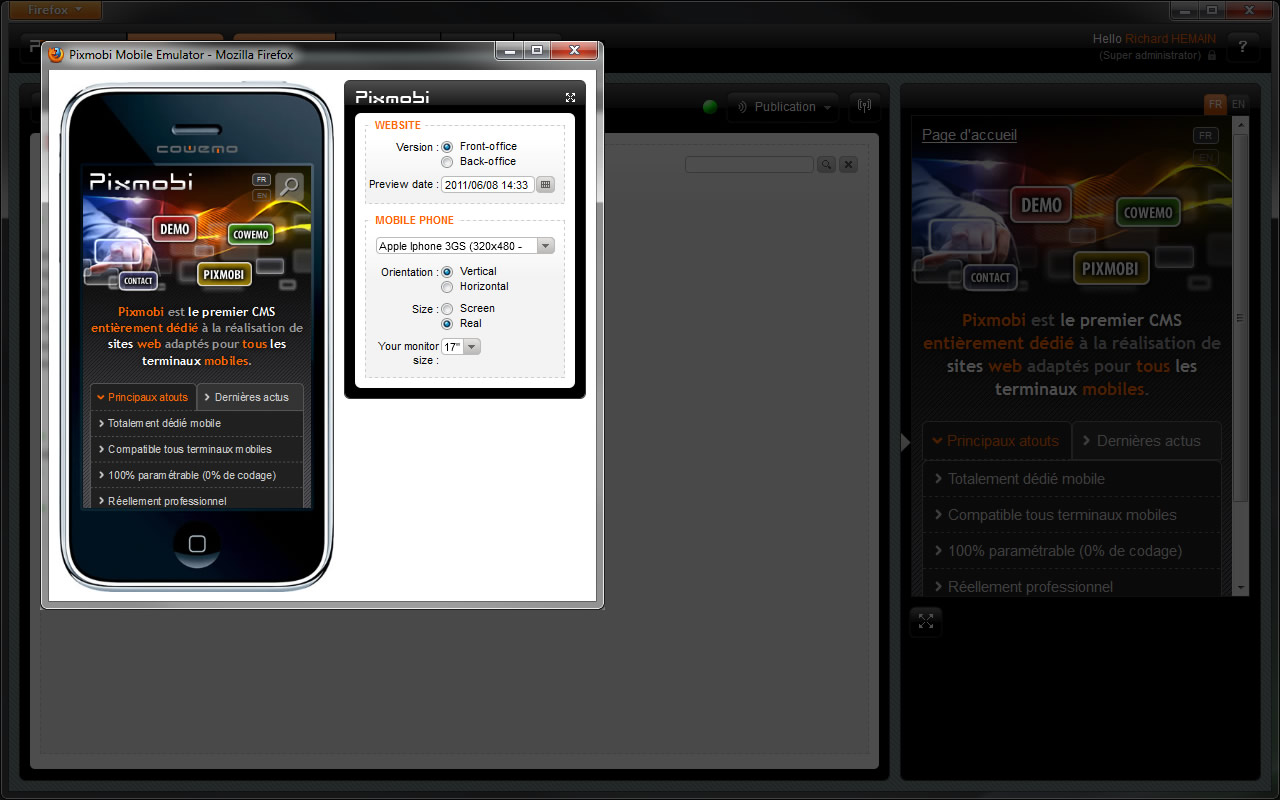This screenshot has height=800, width=1280.
Task: Expand the Pixmobi emulator panel to fullscreen
Action: 570,97
